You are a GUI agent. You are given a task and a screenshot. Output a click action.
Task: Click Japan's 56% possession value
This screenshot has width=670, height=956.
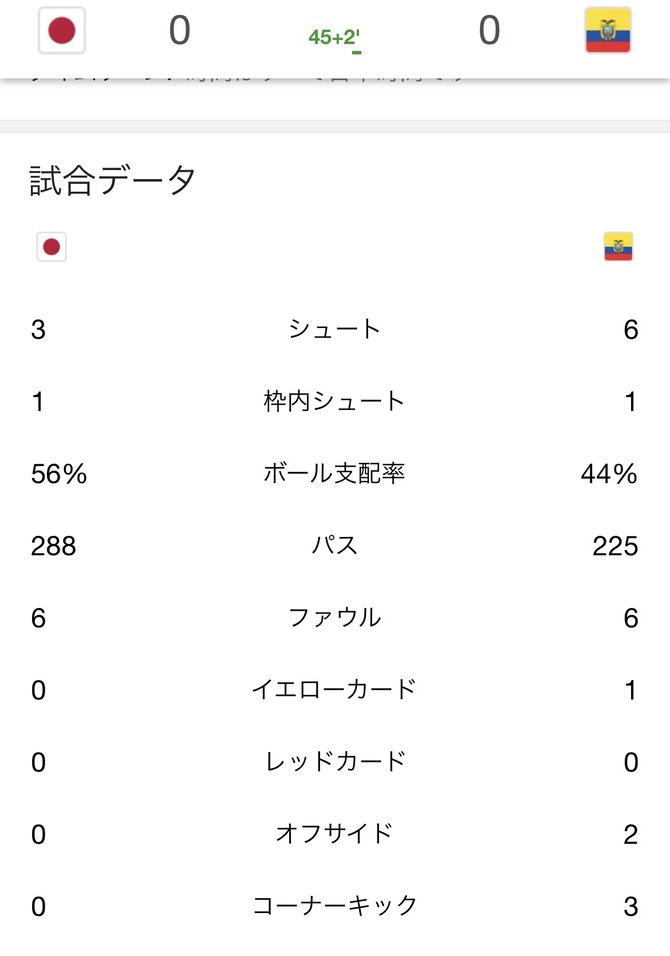point(59,474)
